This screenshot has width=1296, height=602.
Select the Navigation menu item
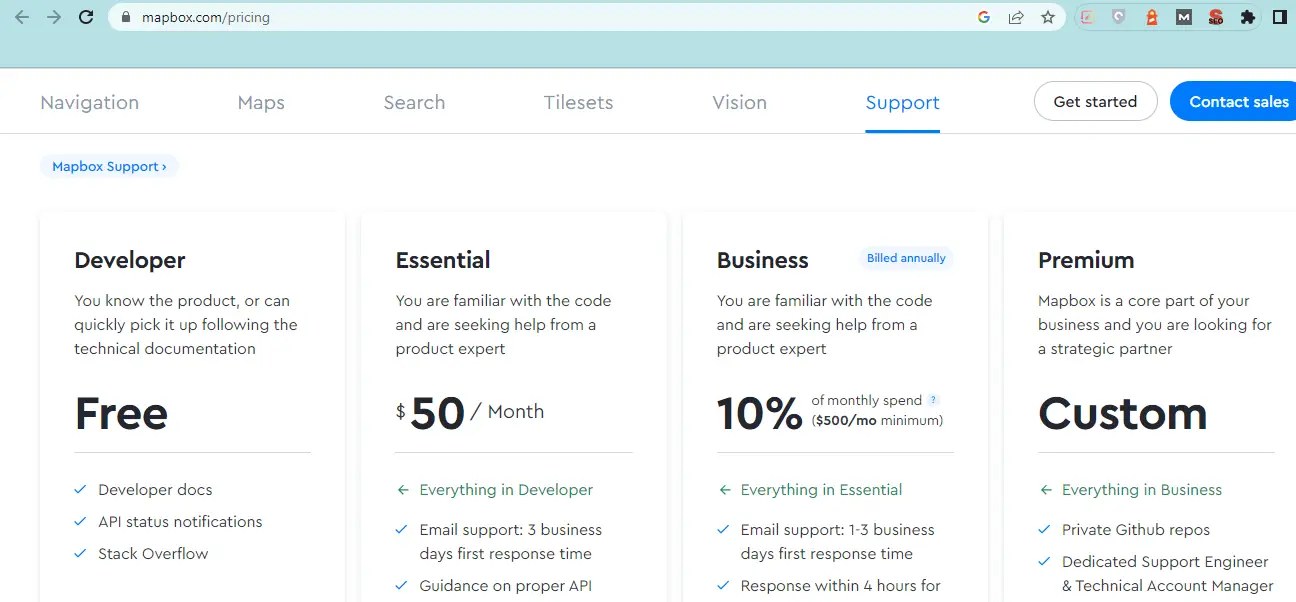pyautogui.click(x=89, y=102)
